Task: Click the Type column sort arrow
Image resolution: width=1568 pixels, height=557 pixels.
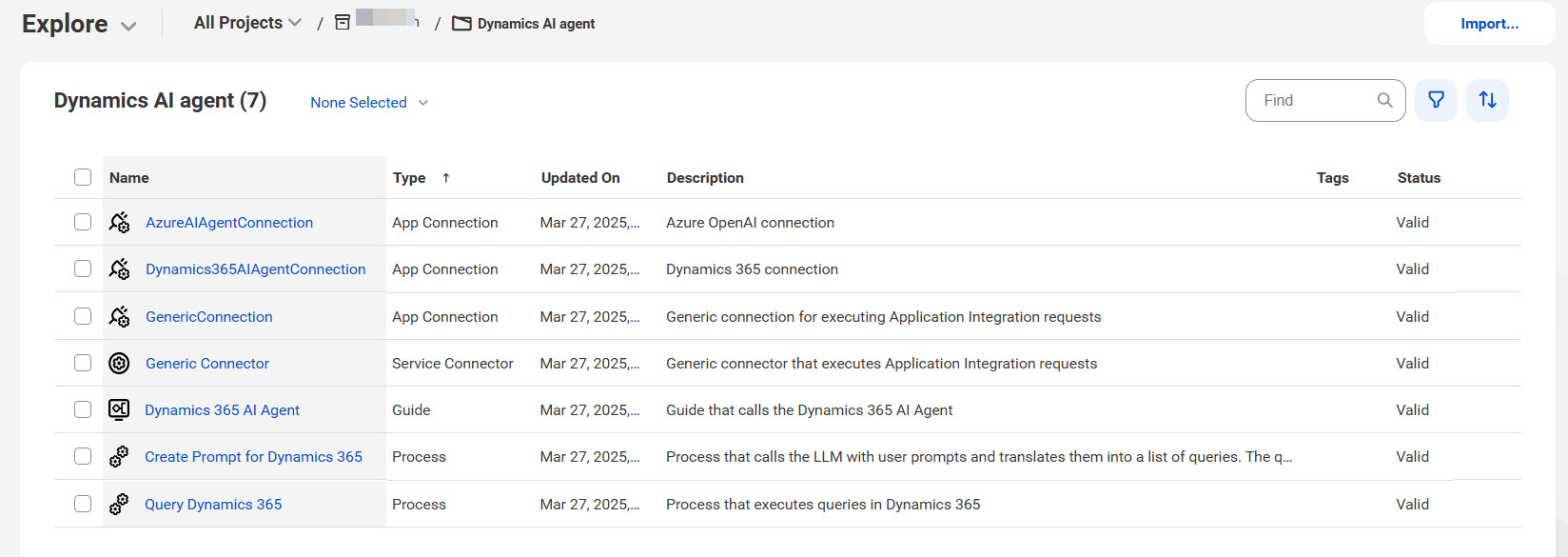Action: tap(445, 178)
